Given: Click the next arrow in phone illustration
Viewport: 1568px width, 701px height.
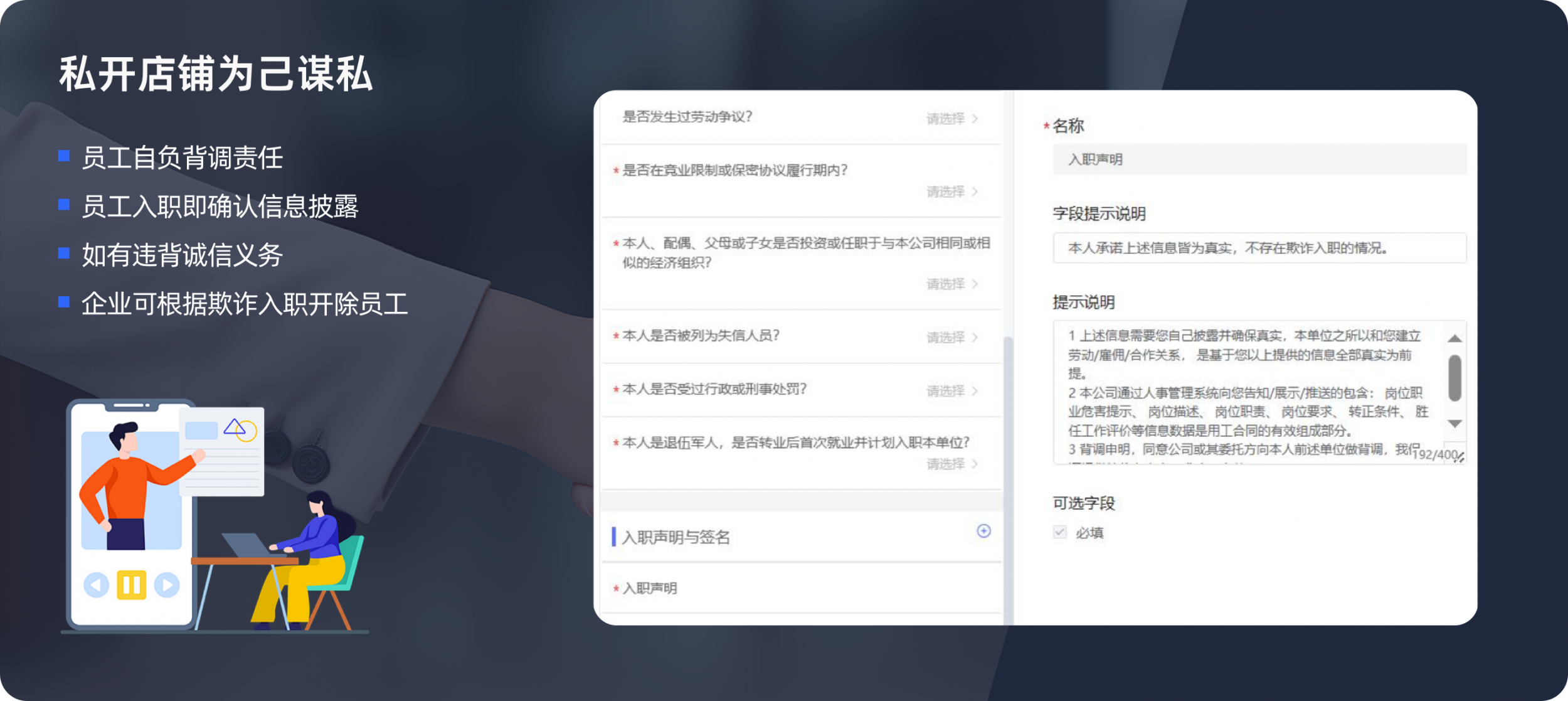Looking at the screenshot, I should point(167,585).
